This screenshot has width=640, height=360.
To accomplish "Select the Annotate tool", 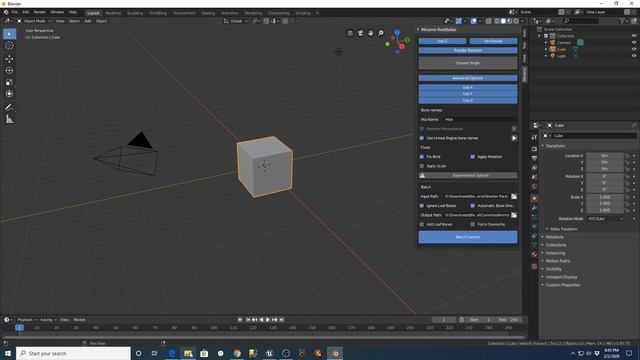I will click(x=9, y=107).
